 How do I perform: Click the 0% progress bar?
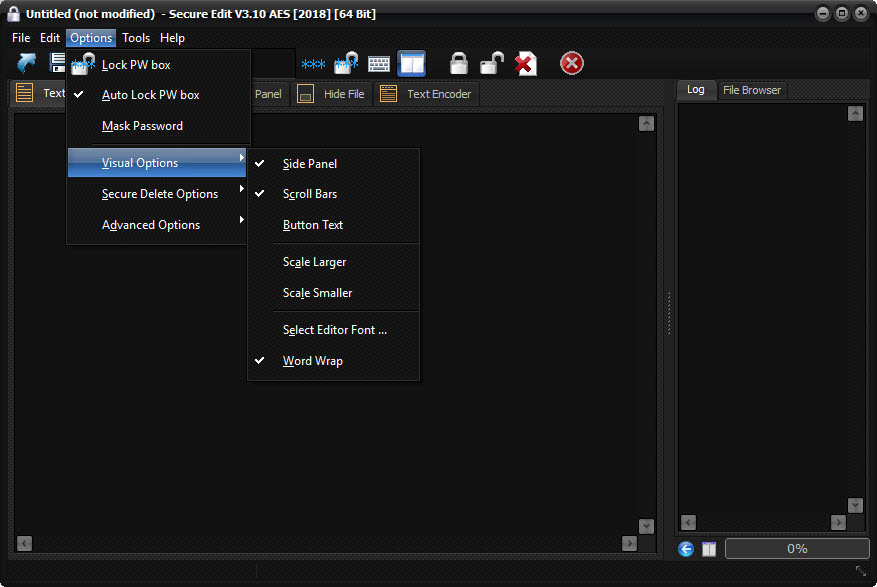[797, 549]
